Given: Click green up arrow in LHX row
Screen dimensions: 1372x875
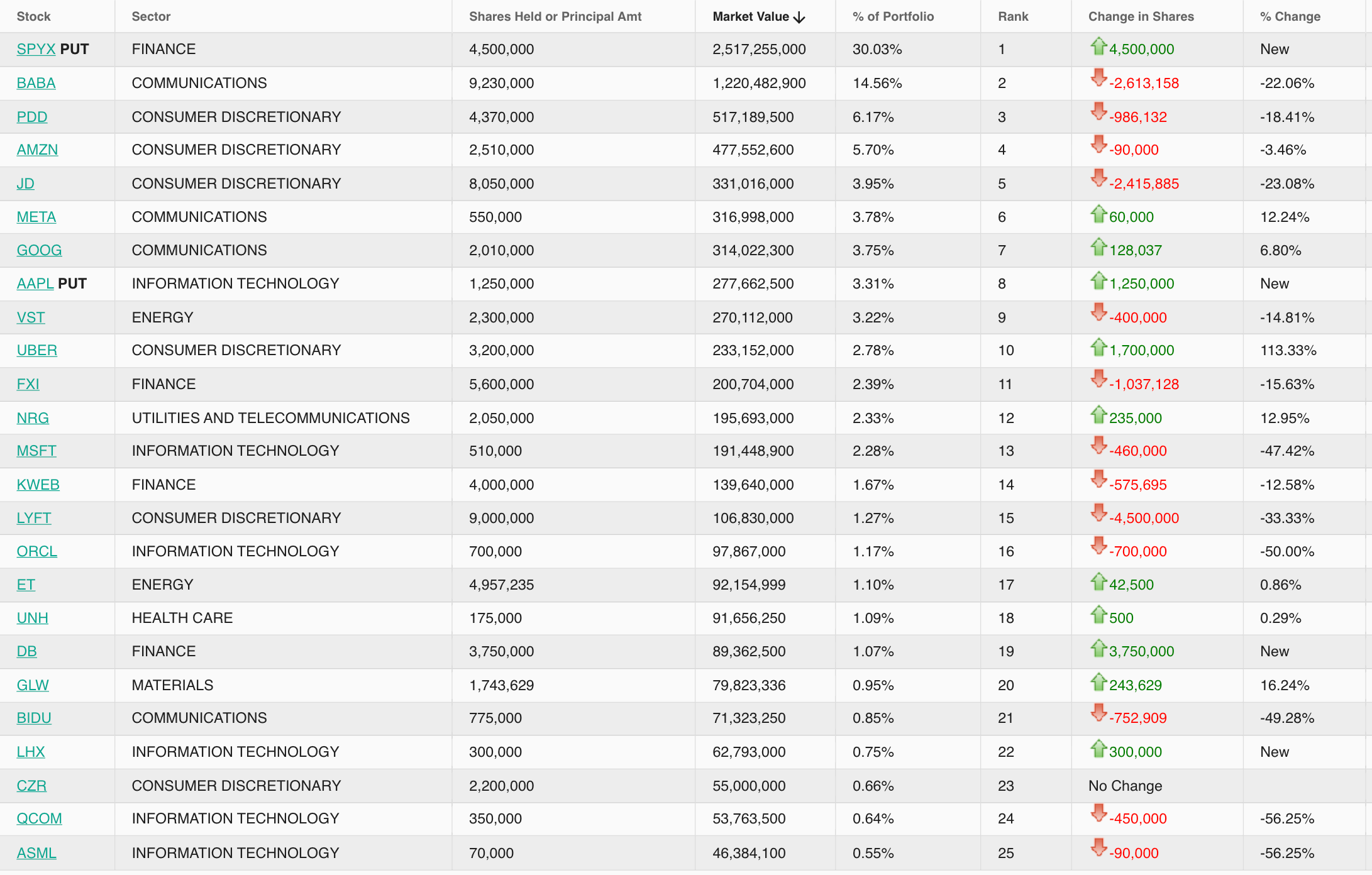Looking at the screenshot, I should (x=1098, y=749).
